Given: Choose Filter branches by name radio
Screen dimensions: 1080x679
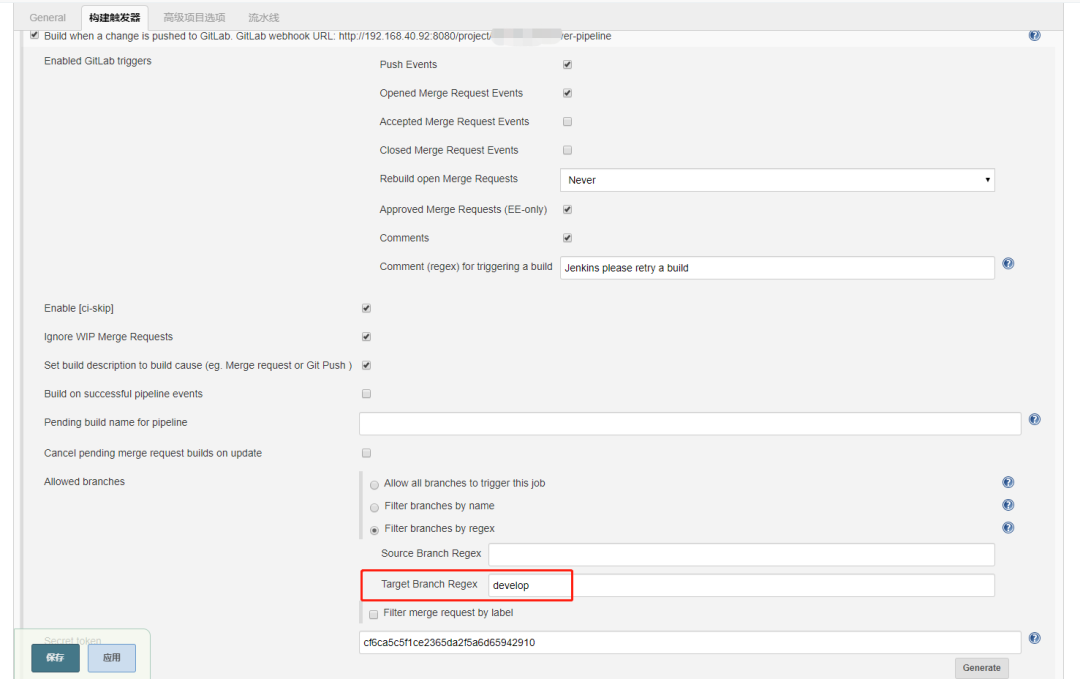Looking at the screenshot, I should [x=374, y=507].
